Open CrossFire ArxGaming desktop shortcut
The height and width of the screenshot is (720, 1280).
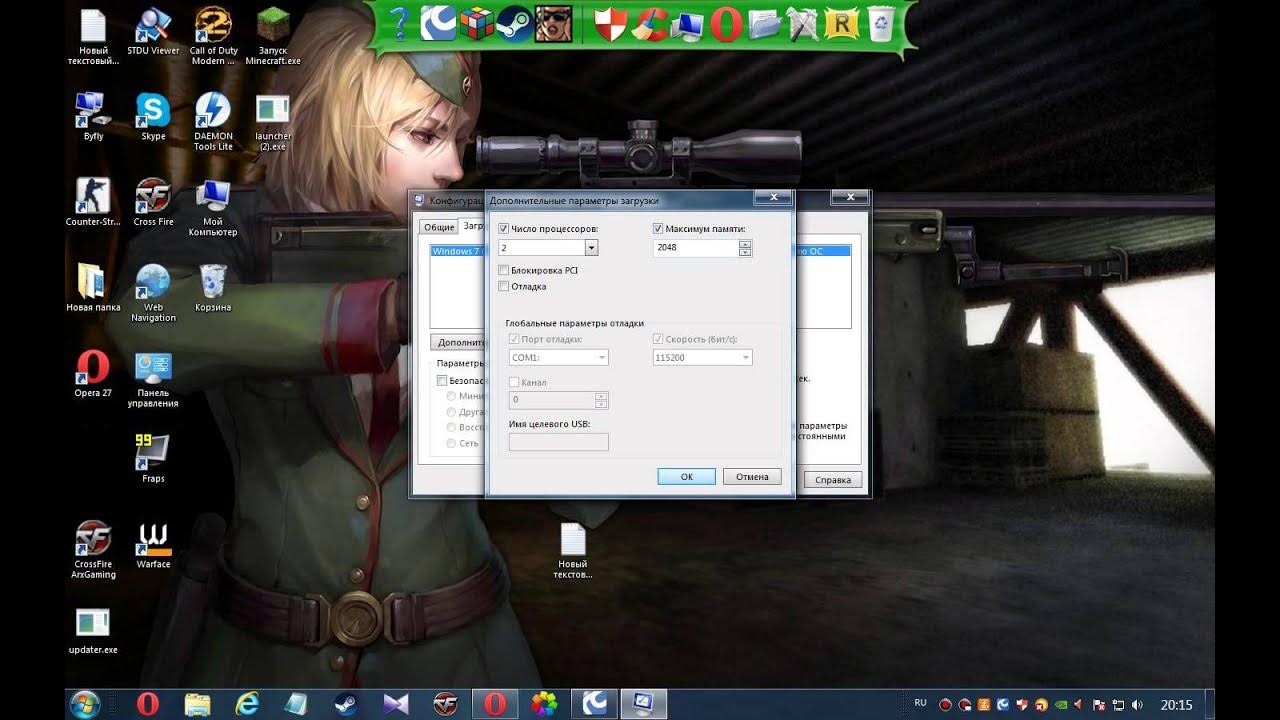93,550
